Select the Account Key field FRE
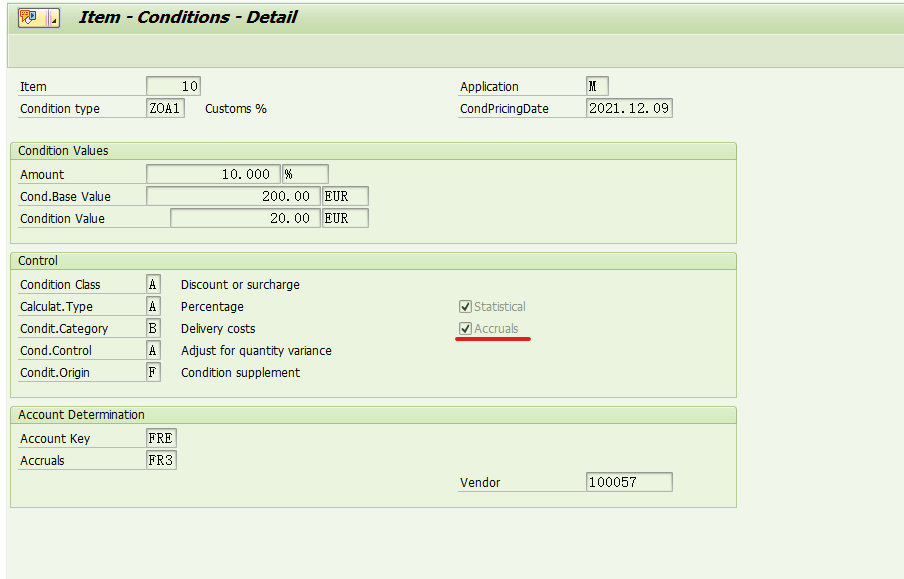This screenshot has width=904, height=579. [161, 438]
